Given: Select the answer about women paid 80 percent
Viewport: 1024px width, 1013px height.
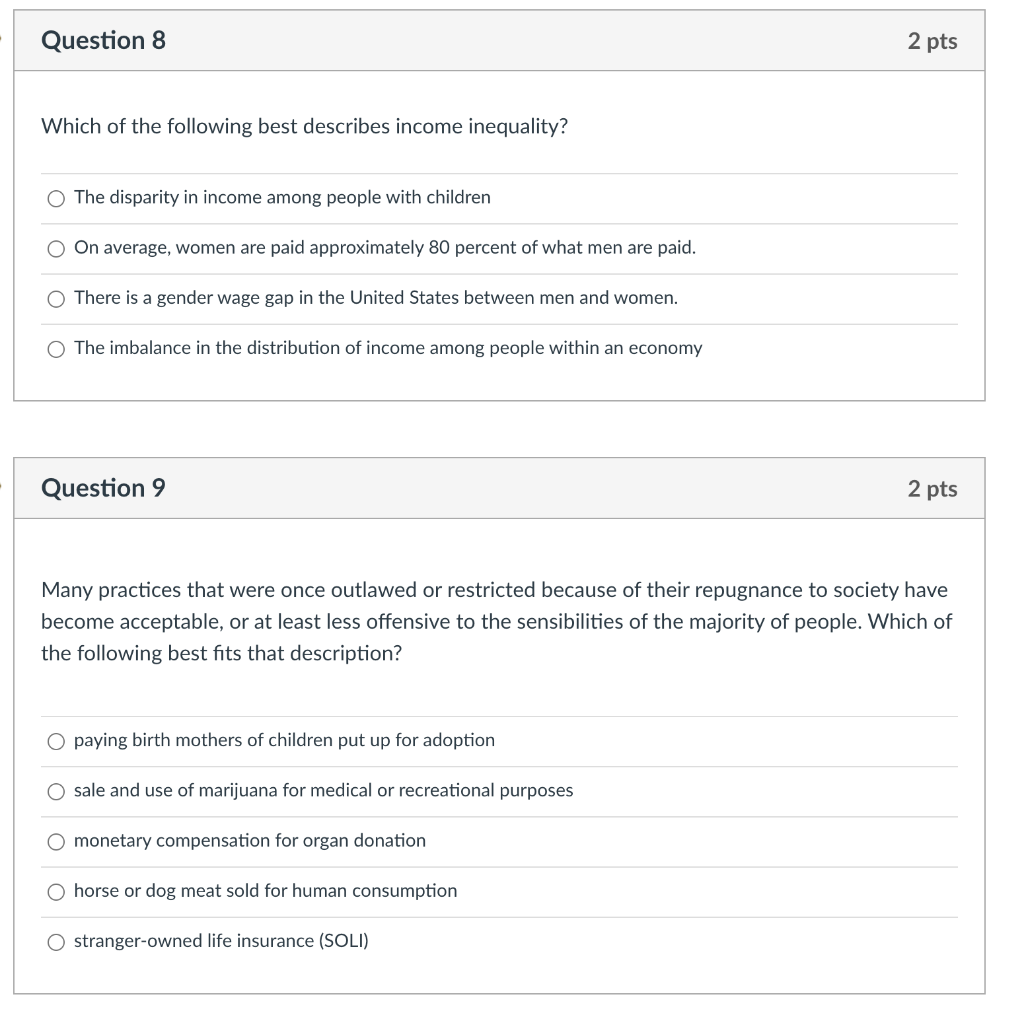Looking at the screenshot, I should point(57,248).
